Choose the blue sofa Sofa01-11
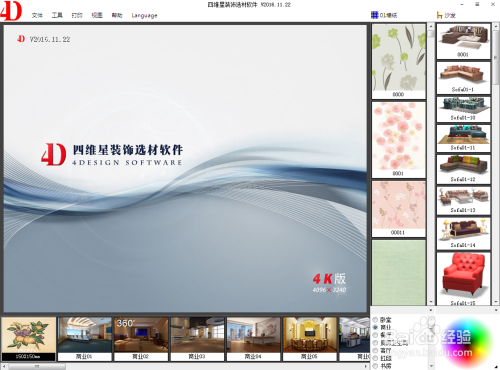Viewport: 500px width, 370px height. pyautogui.click(x=463, y=138)
